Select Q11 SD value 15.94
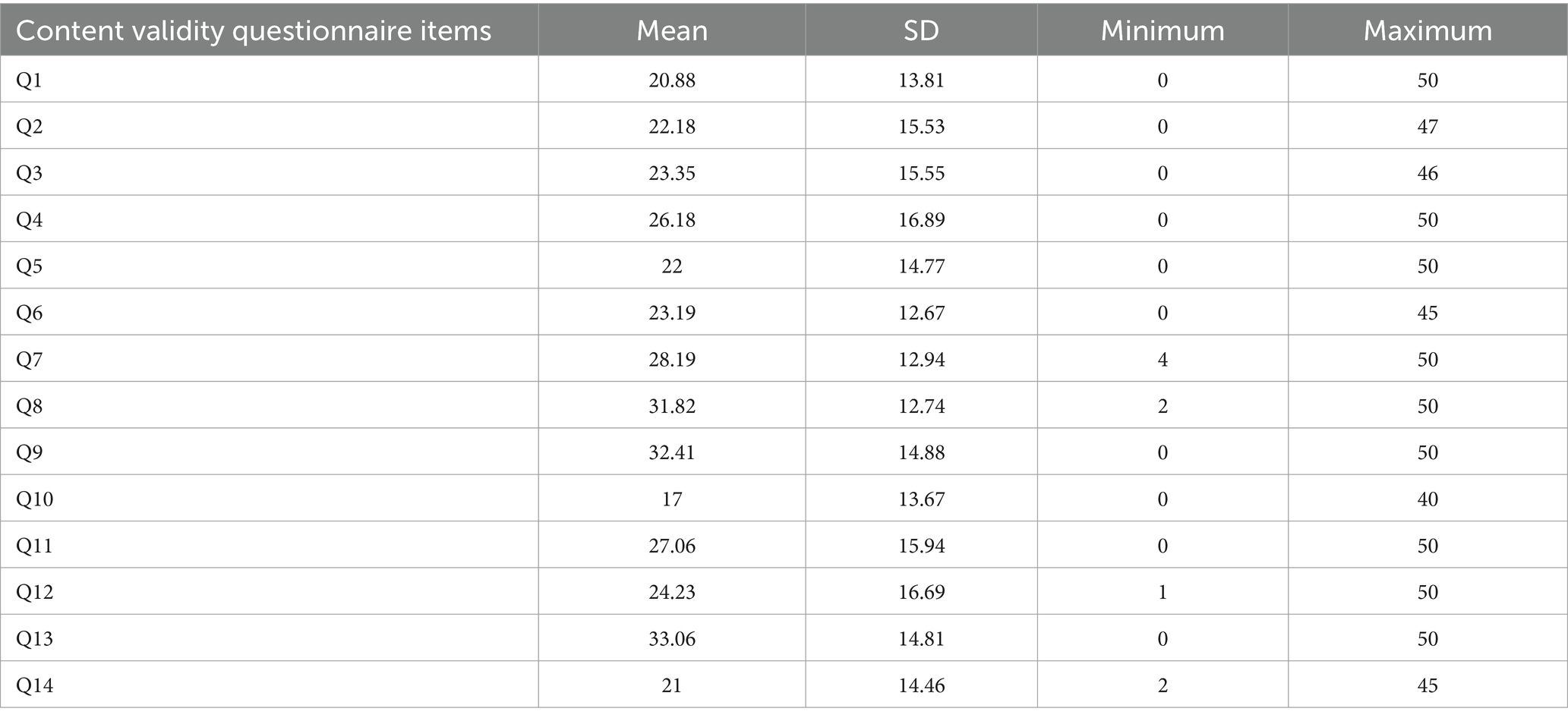Viewport: 1568px width, 721px height. (x=921, y=546)
